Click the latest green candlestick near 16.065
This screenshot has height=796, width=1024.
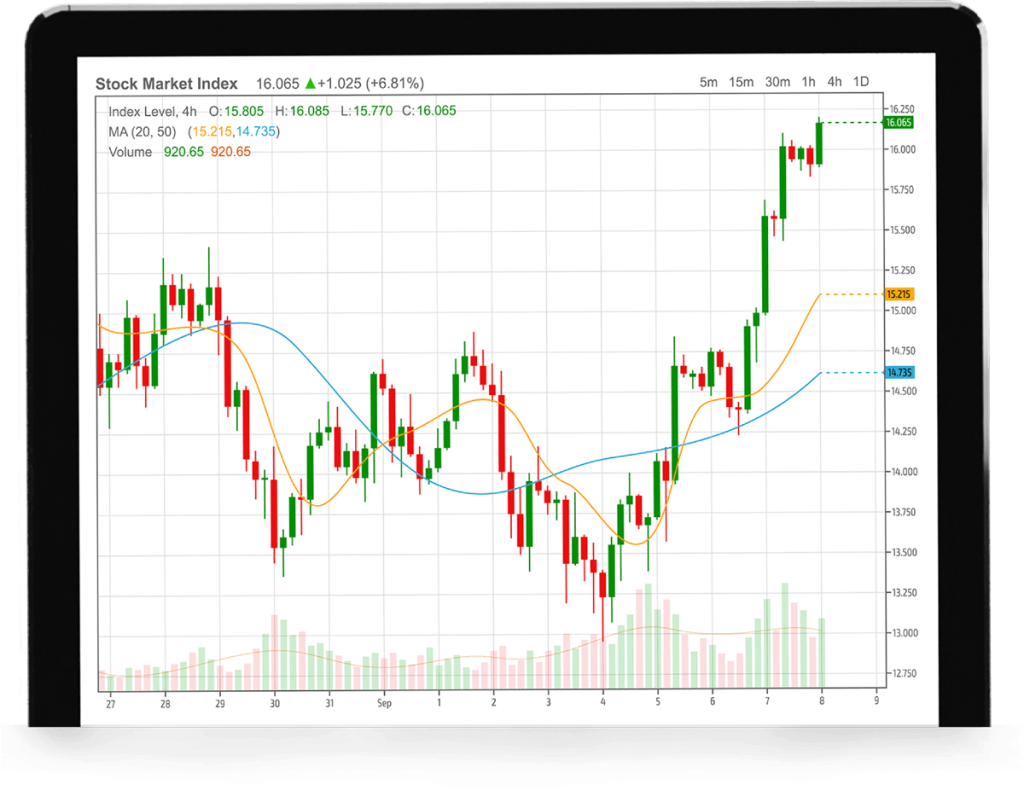coord(819,142)
